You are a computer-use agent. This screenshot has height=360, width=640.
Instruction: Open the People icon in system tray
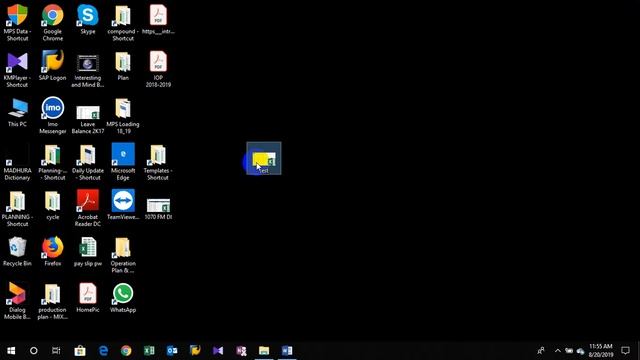[541, 351]
